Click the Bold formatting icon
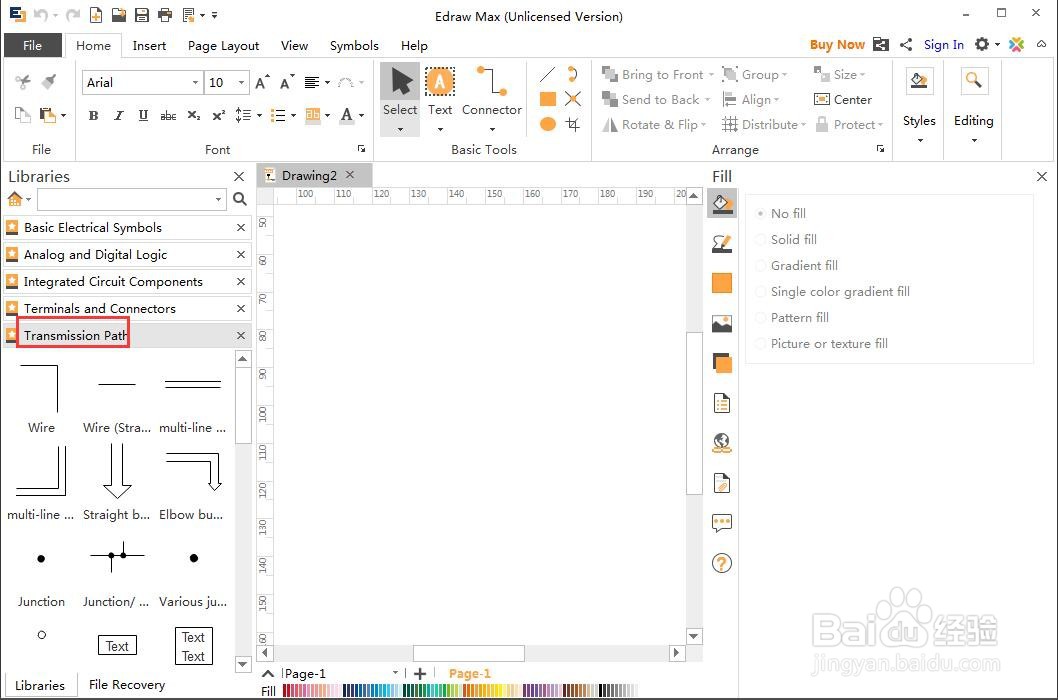1058x700 pixels. point(93,115)
